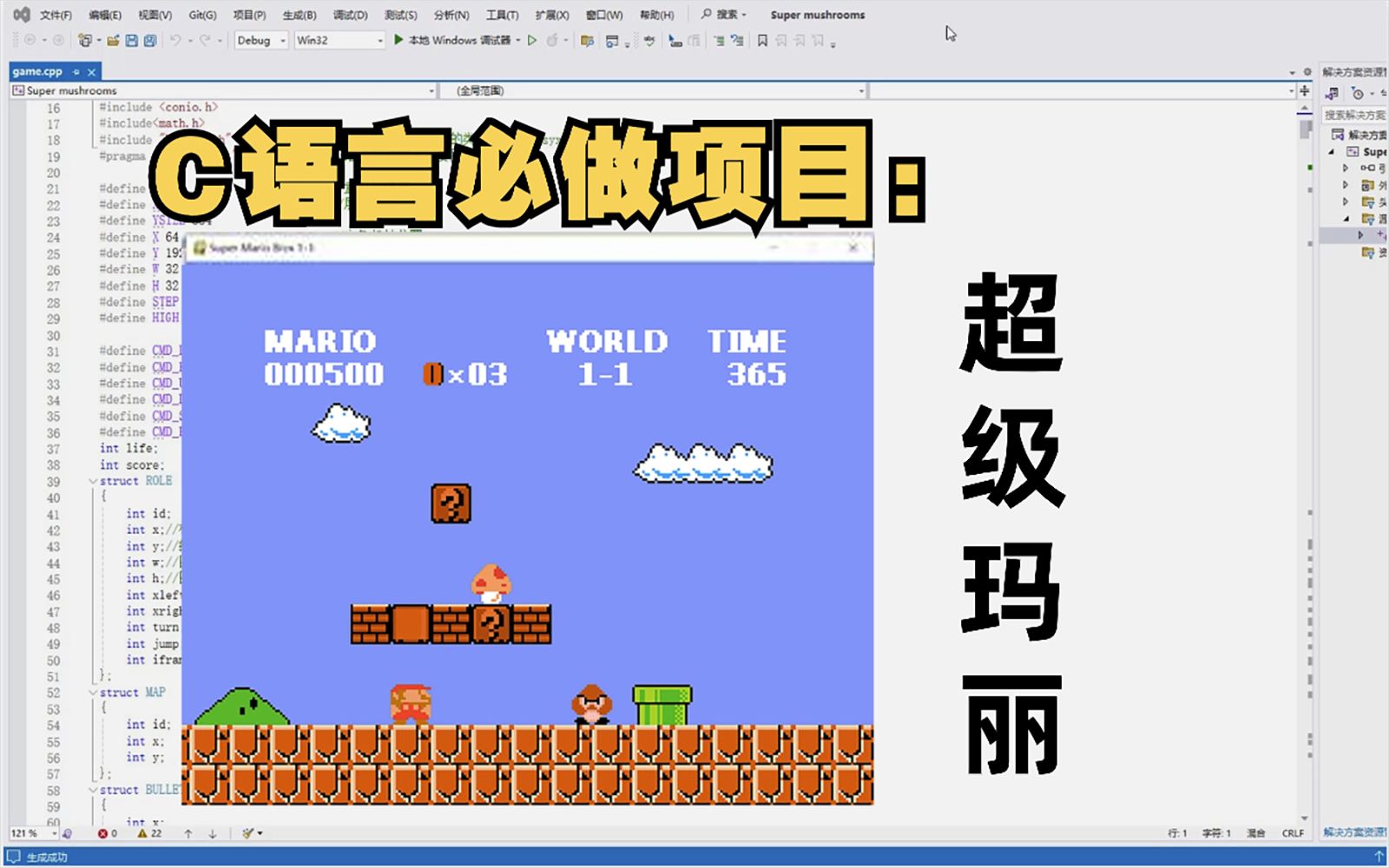The height and width of the screenshot is (868, 1389).
Task: Click the warning count indicator showing 22
Action: click(x=149, y=833)
